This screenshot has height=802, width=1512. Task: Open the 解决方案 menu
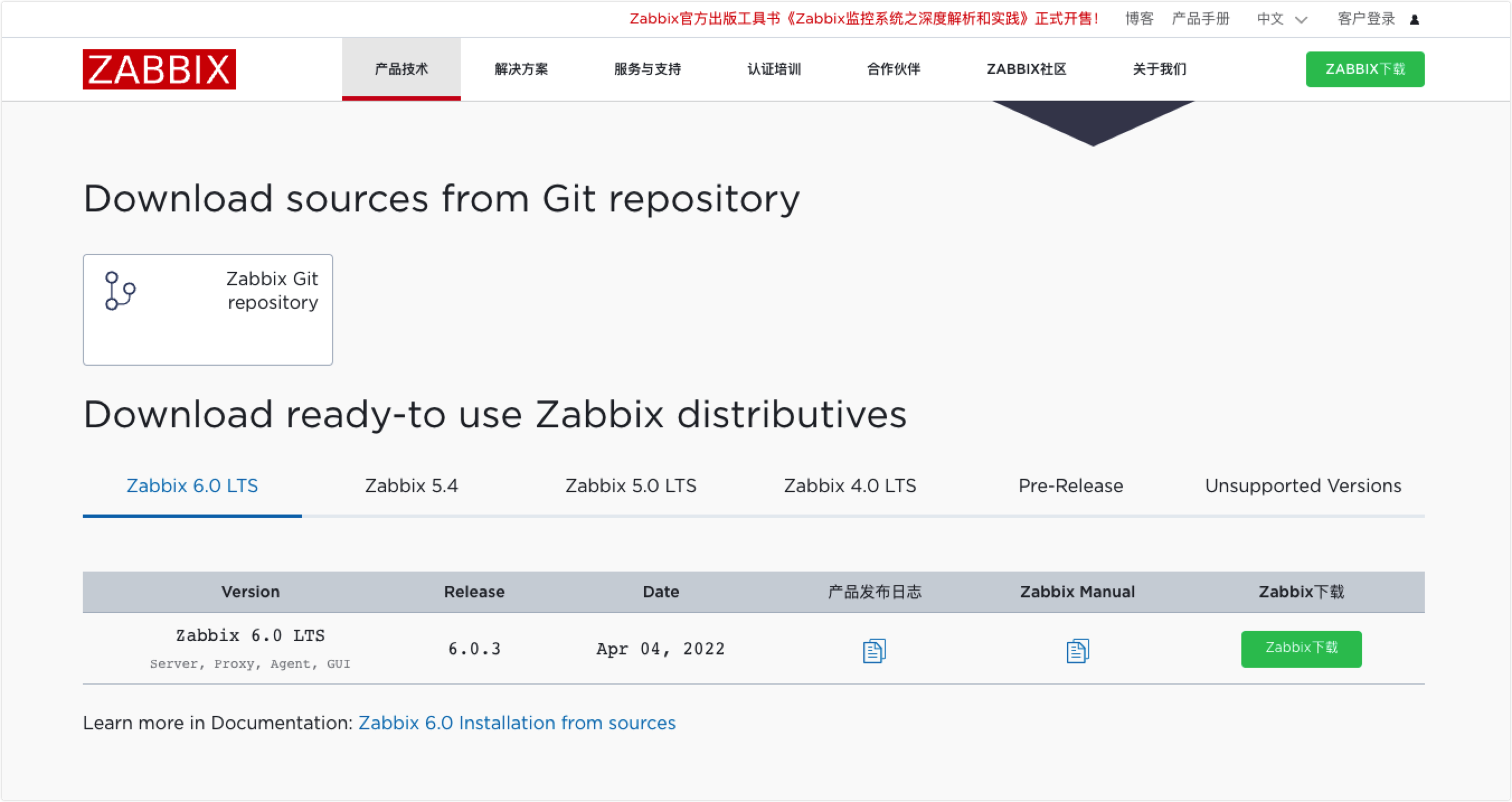tap(521, 69)
